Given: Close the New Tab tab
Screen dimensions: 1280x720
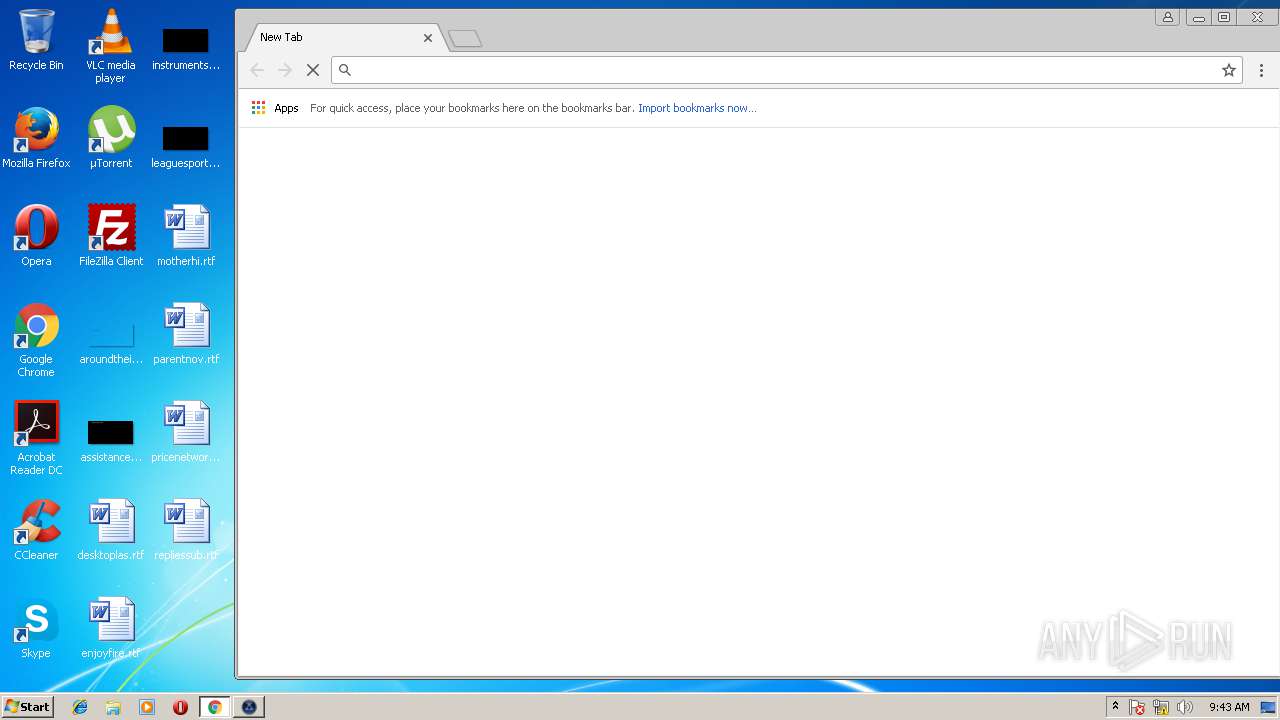Looking at the screenshot, I should (428, 38).
